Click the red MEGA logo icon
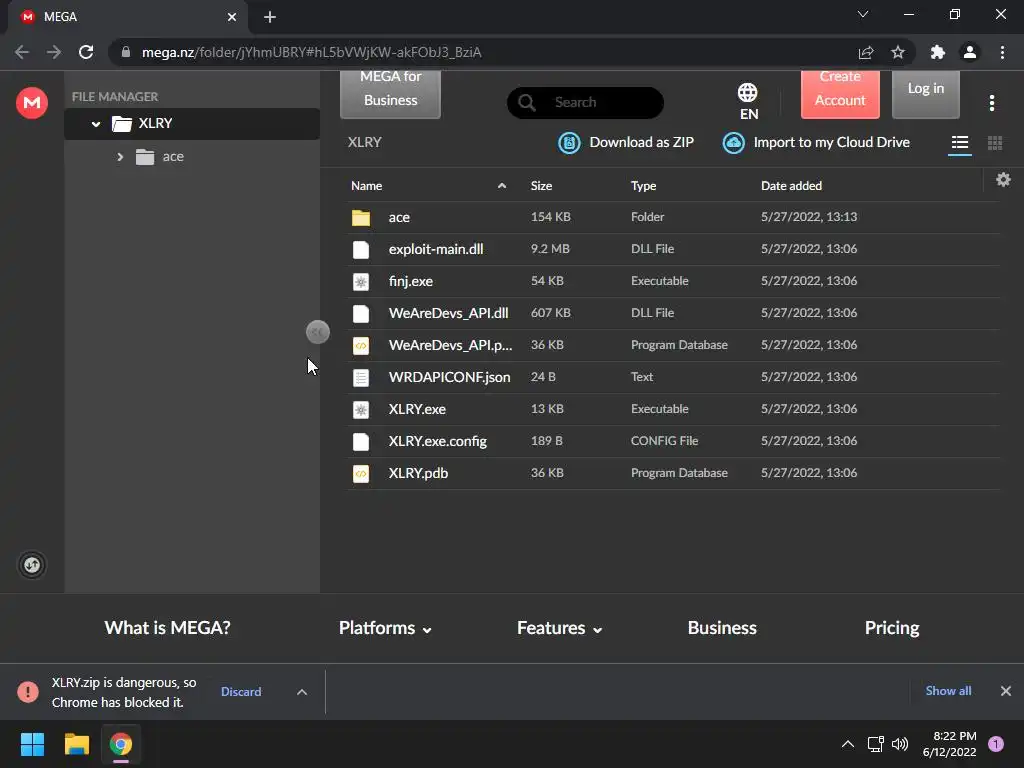 [31, 103]
